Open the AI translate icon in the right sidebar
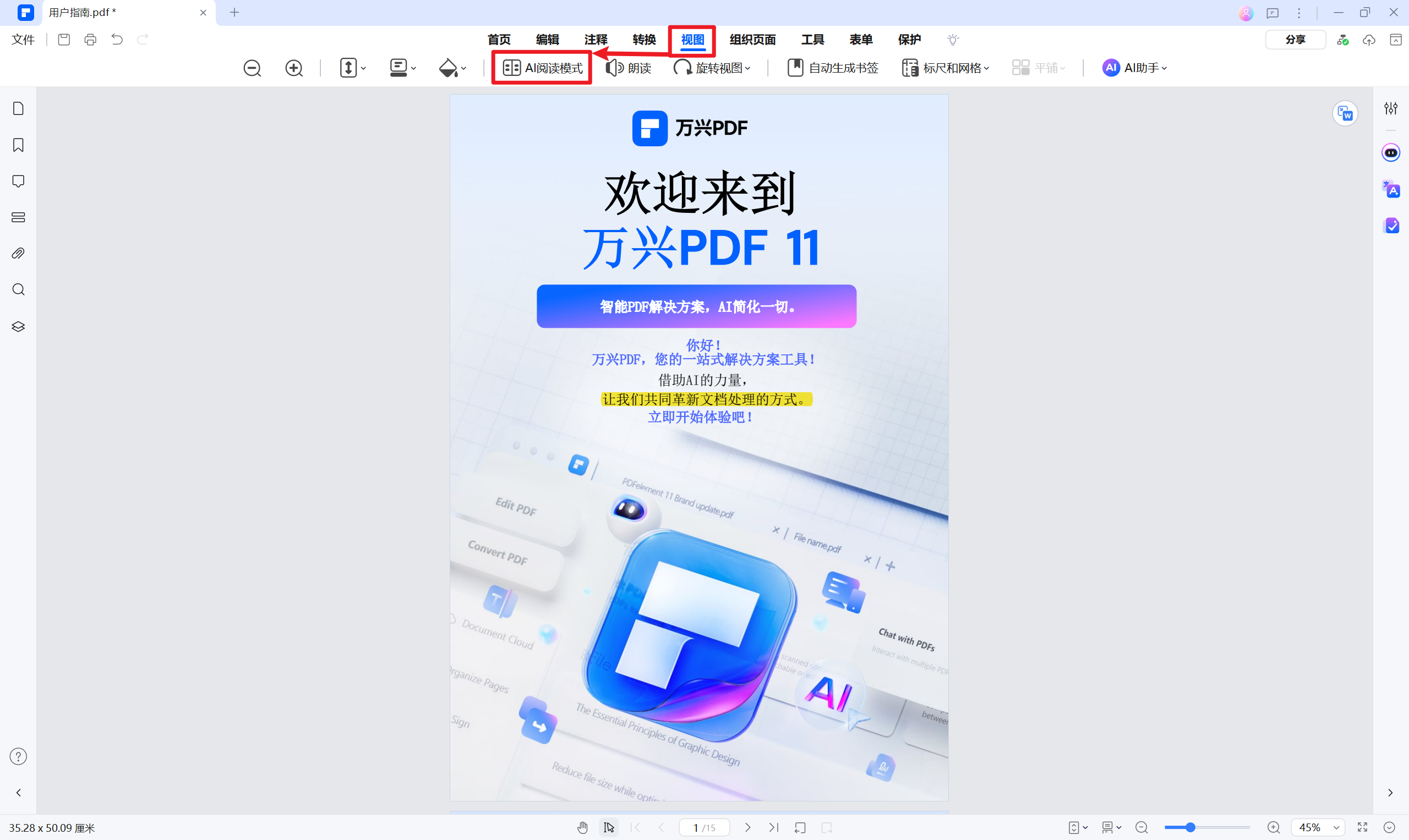Image resolution: width=1409 pixels, height=840 pixels. click(1391, 189)
